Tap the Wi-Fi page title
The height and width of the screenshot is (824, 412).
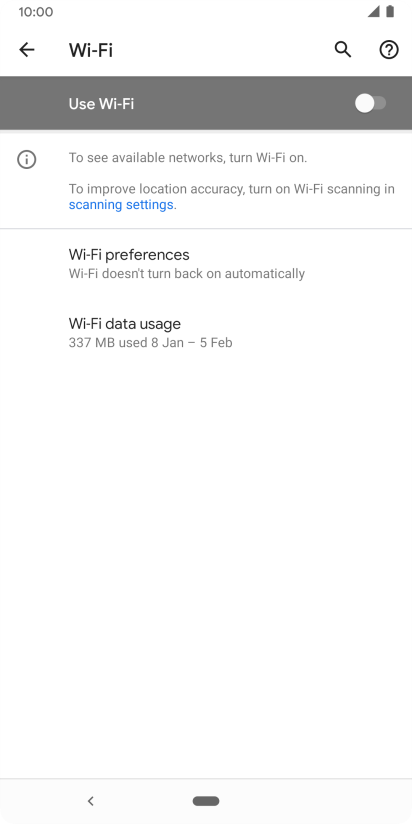(x=91, y=50)
